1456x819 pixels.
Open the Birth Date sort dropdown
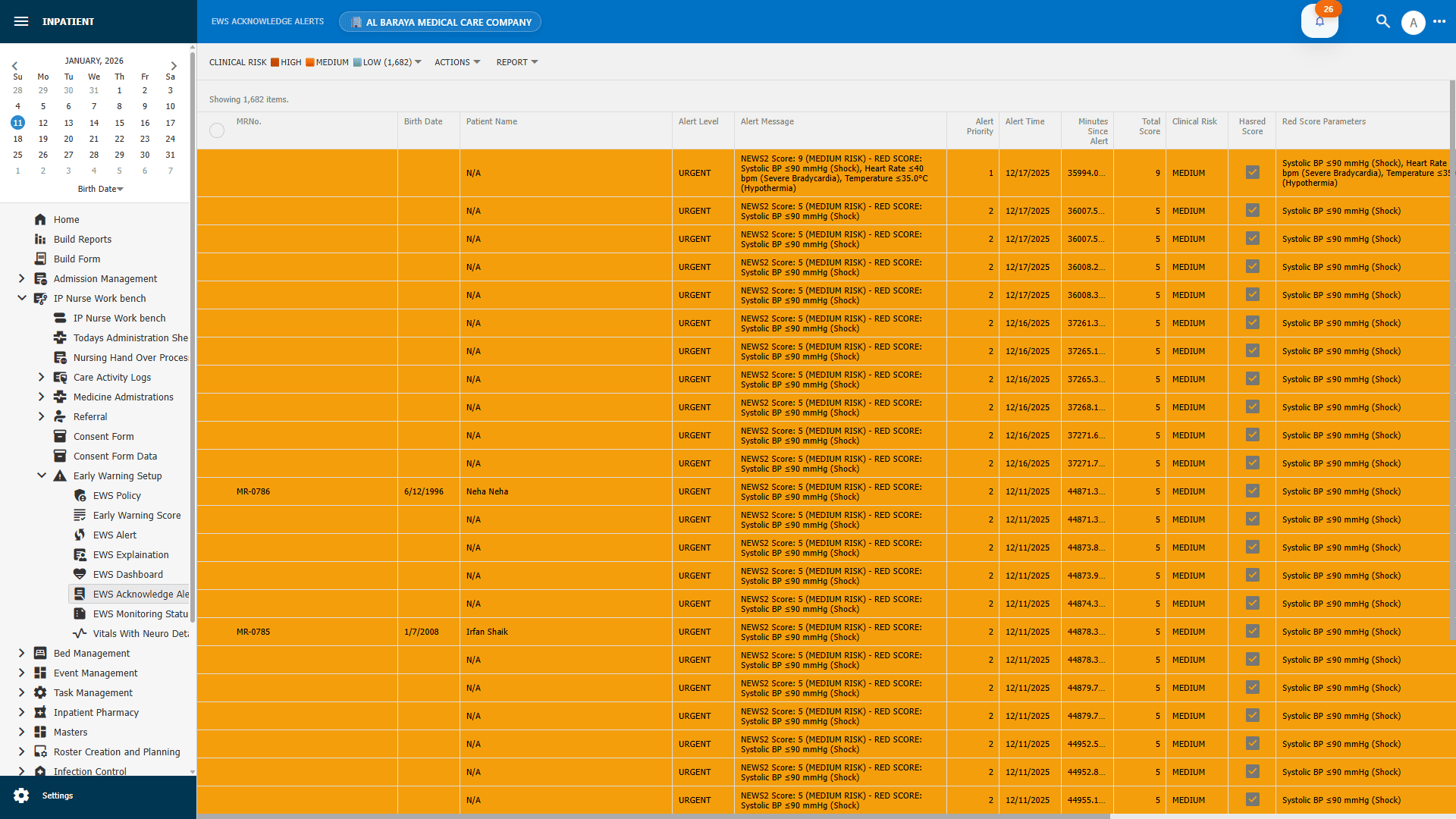click(x=100, y=189)
